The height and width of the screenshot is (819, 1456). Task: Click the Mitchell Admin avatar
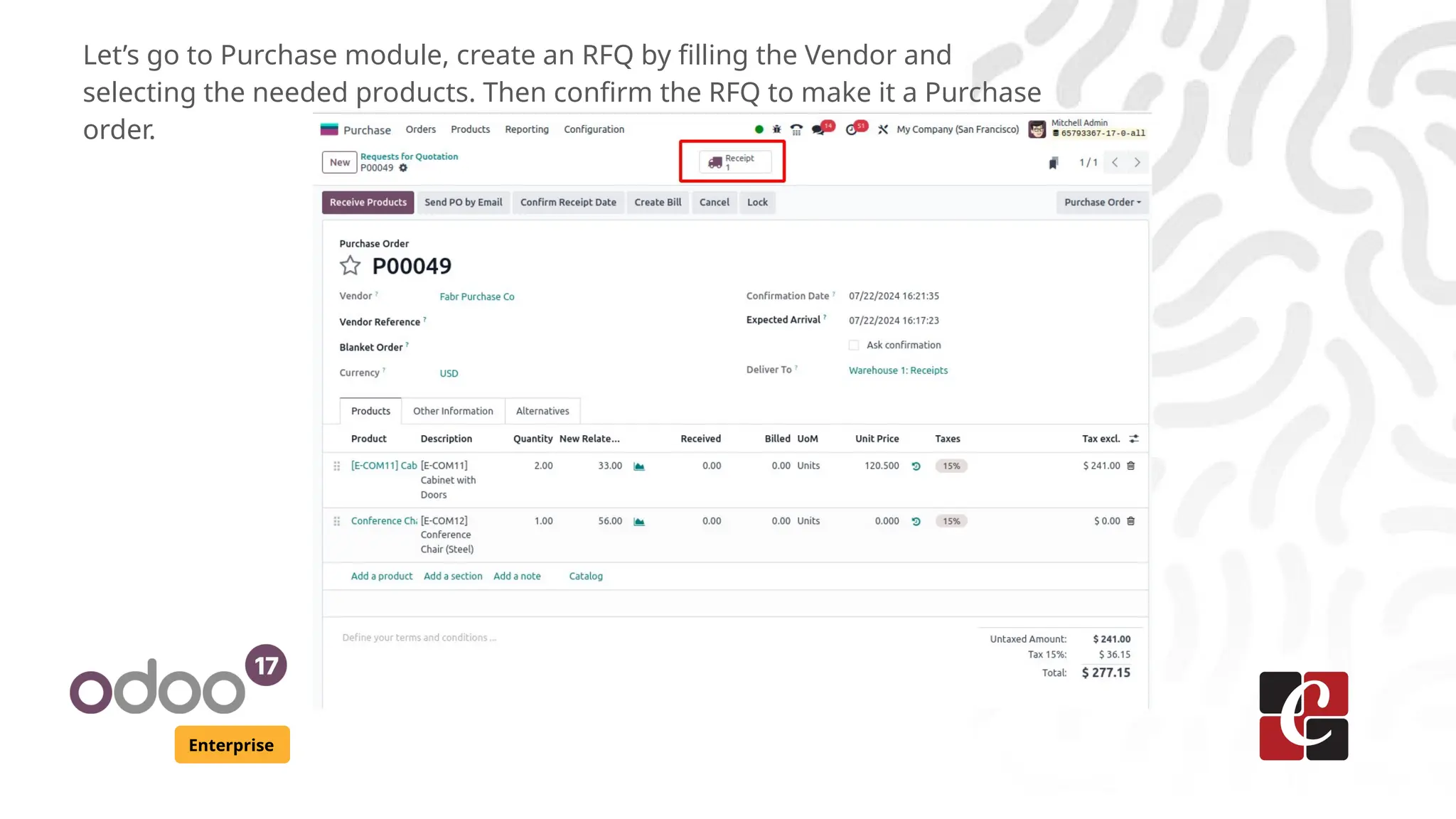pos(1037,129)
